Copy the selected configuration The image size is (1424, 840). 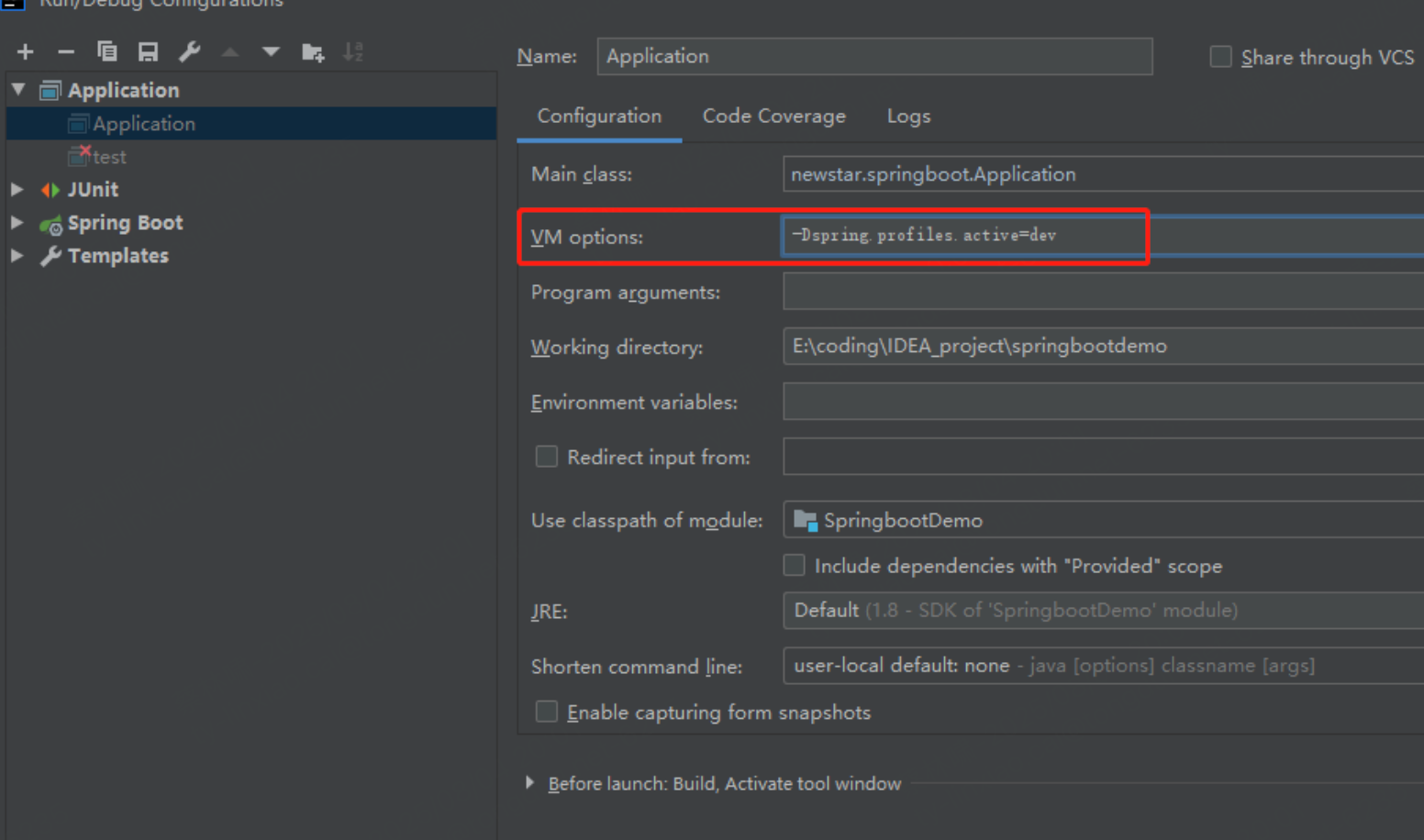(x=107, y=51)
